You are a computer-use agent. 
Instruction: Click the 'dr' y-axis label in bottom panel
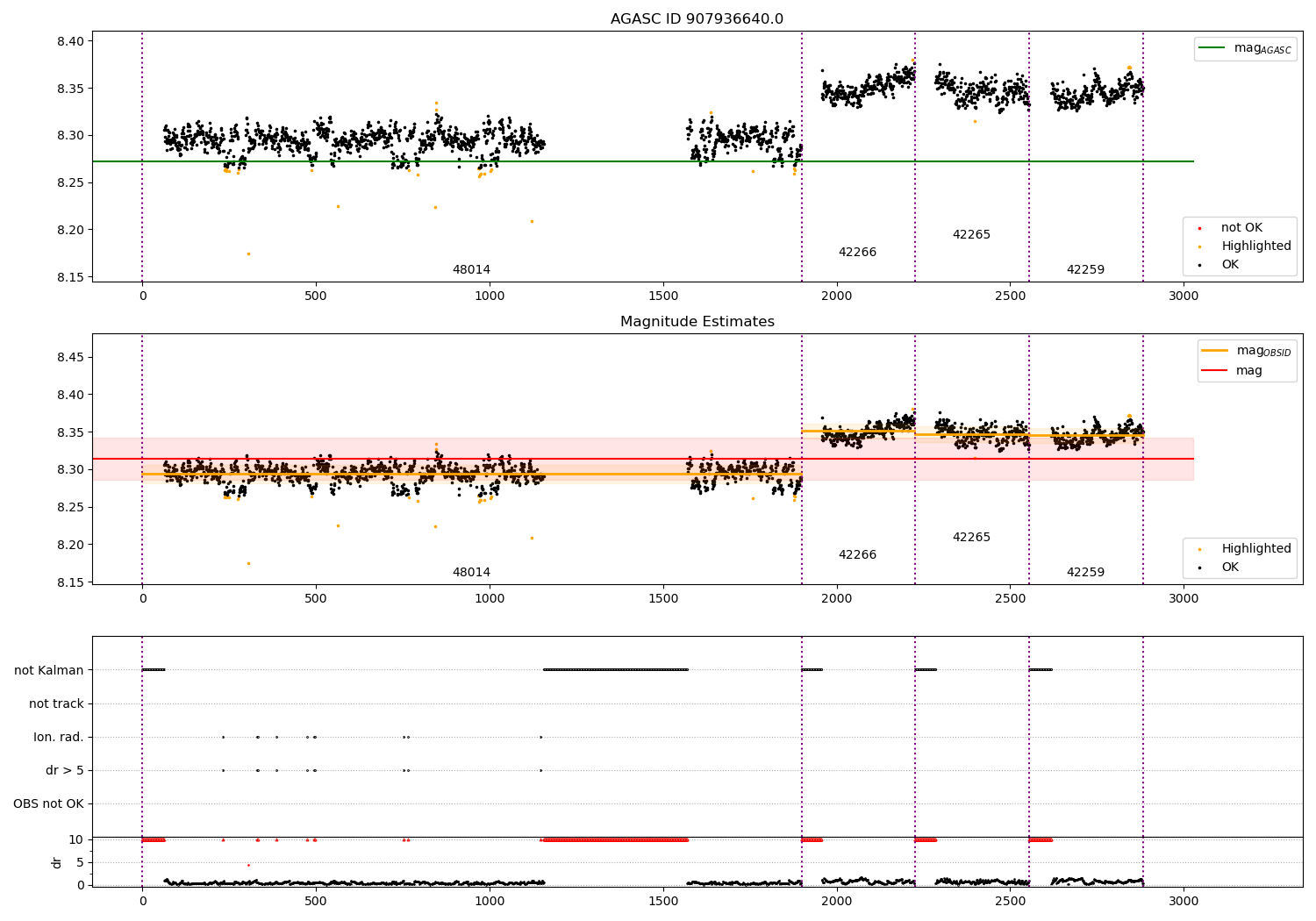(57, 862)
